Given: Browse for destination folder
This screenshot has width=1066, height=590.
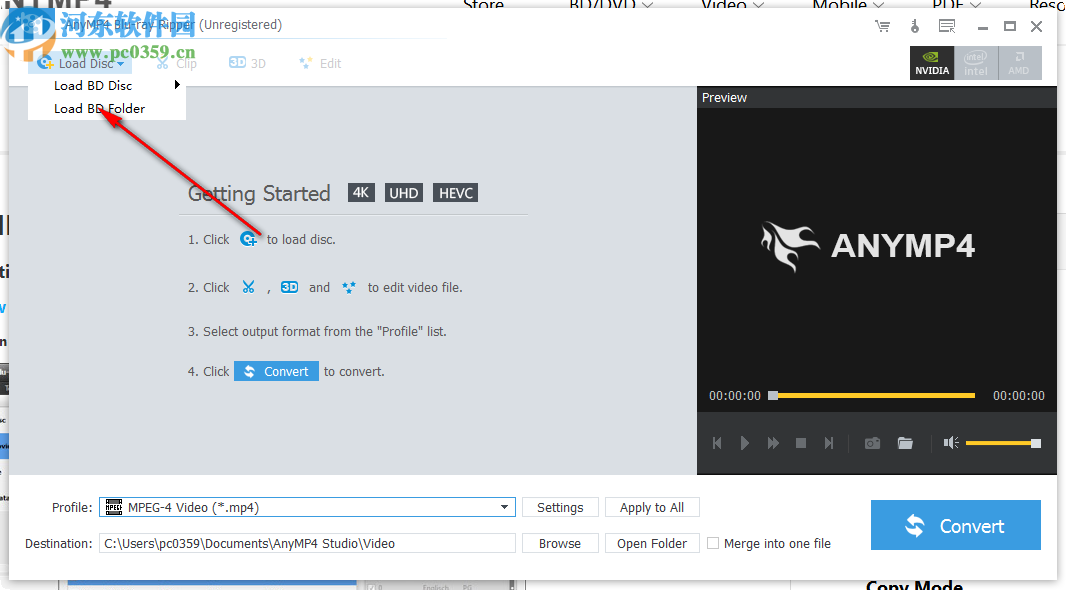Looking at the screenshot, I should 560,543.
